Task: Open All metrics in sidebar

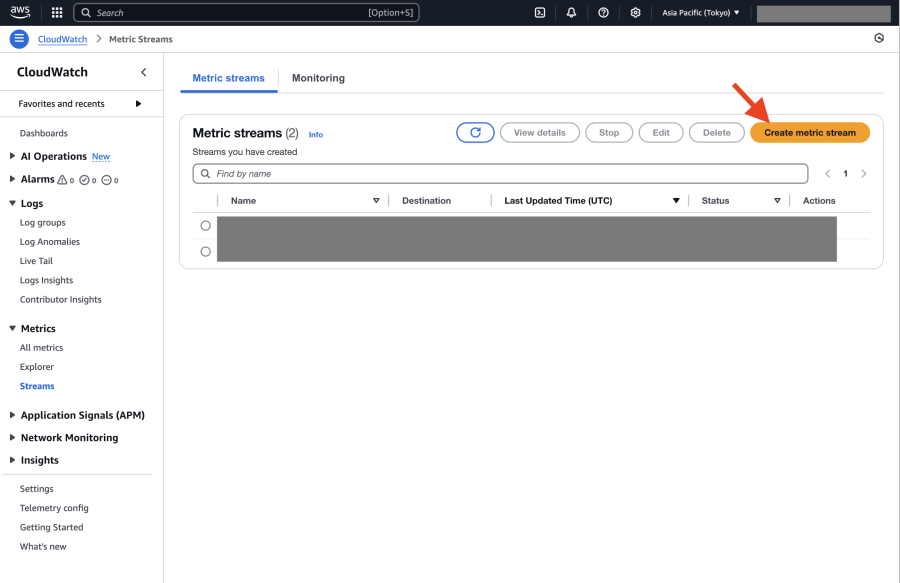Action: click(x=41, y=348)
